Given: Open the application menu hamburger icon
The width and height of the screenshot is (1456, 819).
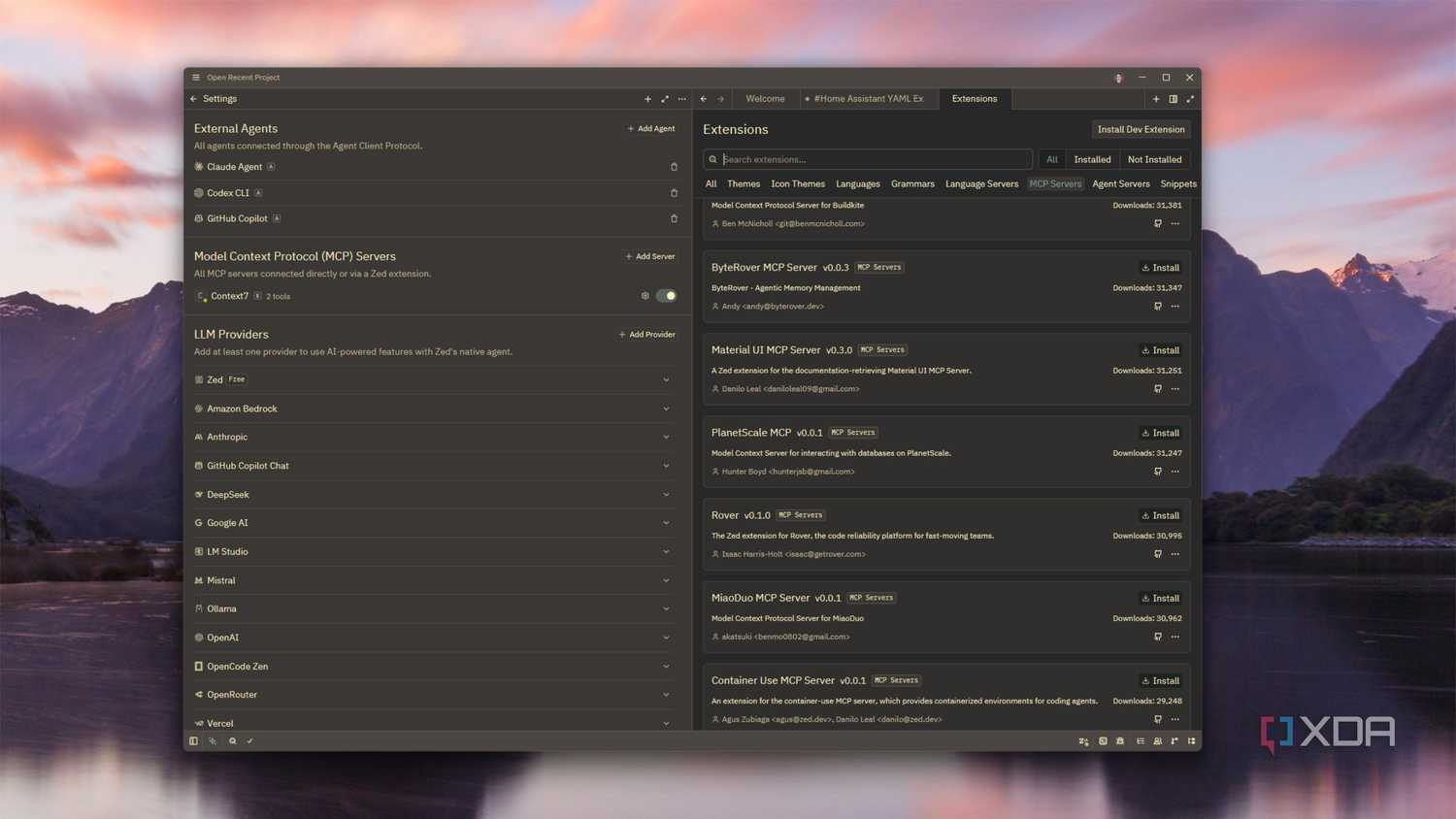Looking at the screenshot, I should pyautogui.click(x=196, y=78).
